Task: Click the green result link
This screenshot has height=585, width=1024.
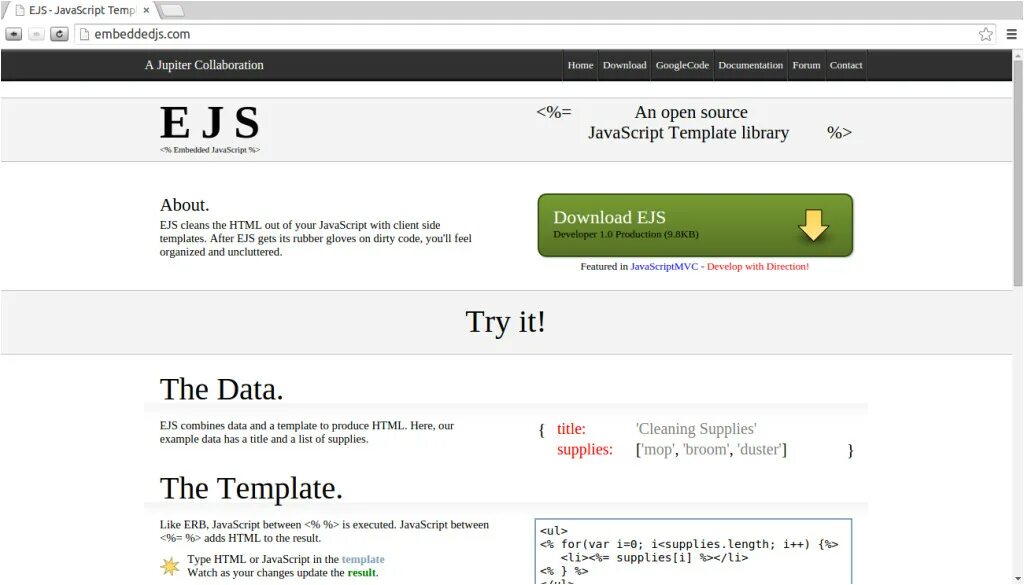Action: coord(361,573)
